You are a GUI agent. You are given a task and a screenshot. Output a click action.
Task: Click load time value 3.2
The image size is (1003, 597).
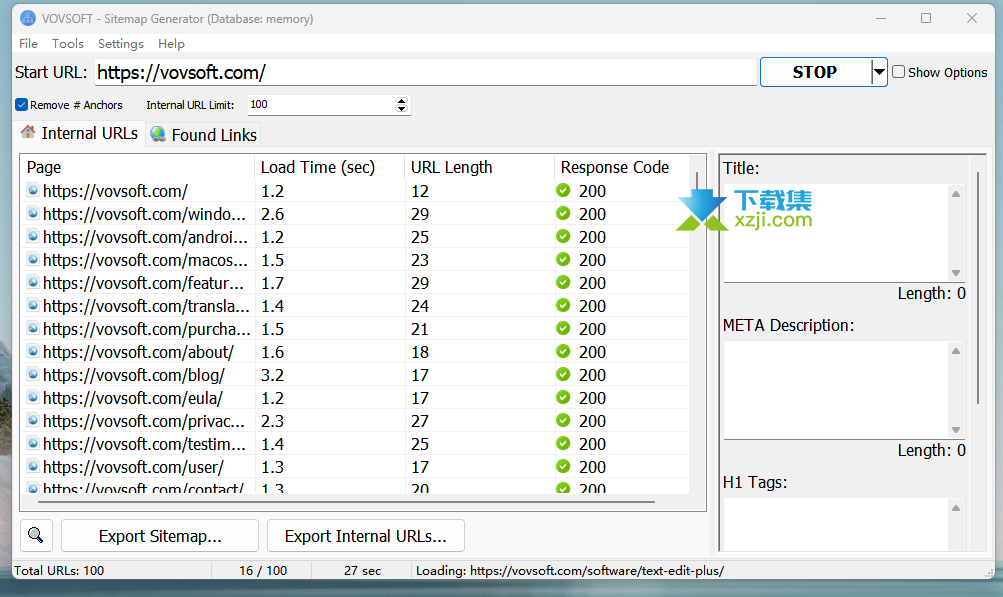272,375
